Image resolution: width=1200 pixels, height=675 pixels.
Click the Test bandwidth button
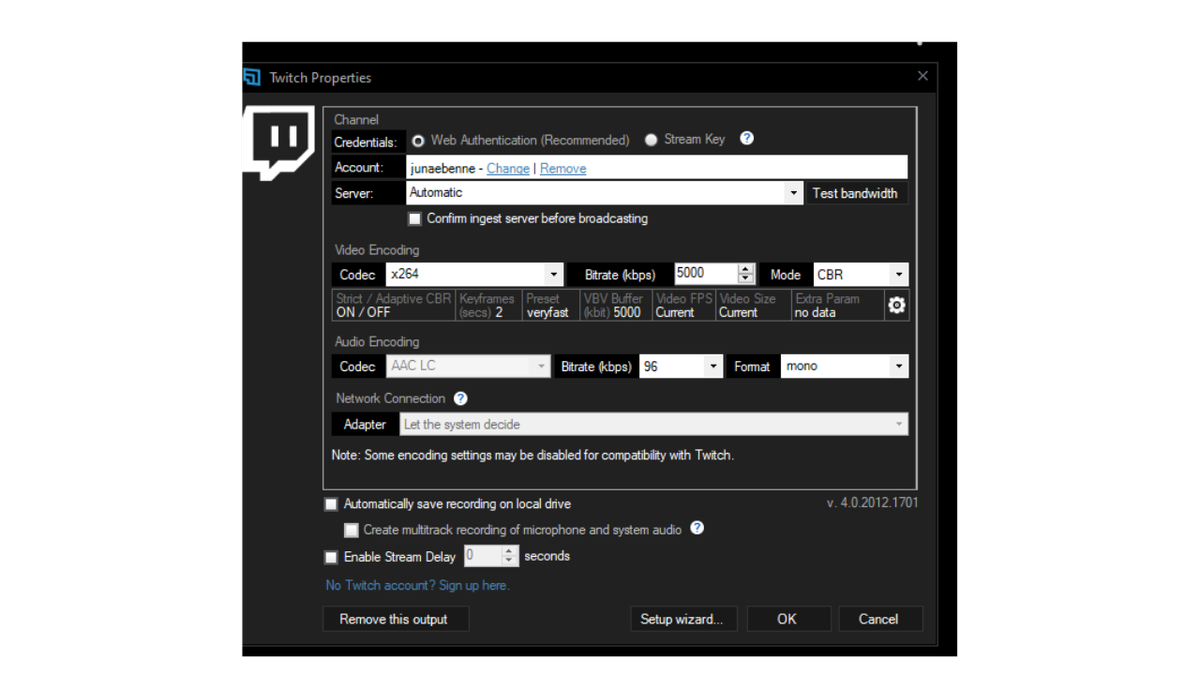pos(857,192)
